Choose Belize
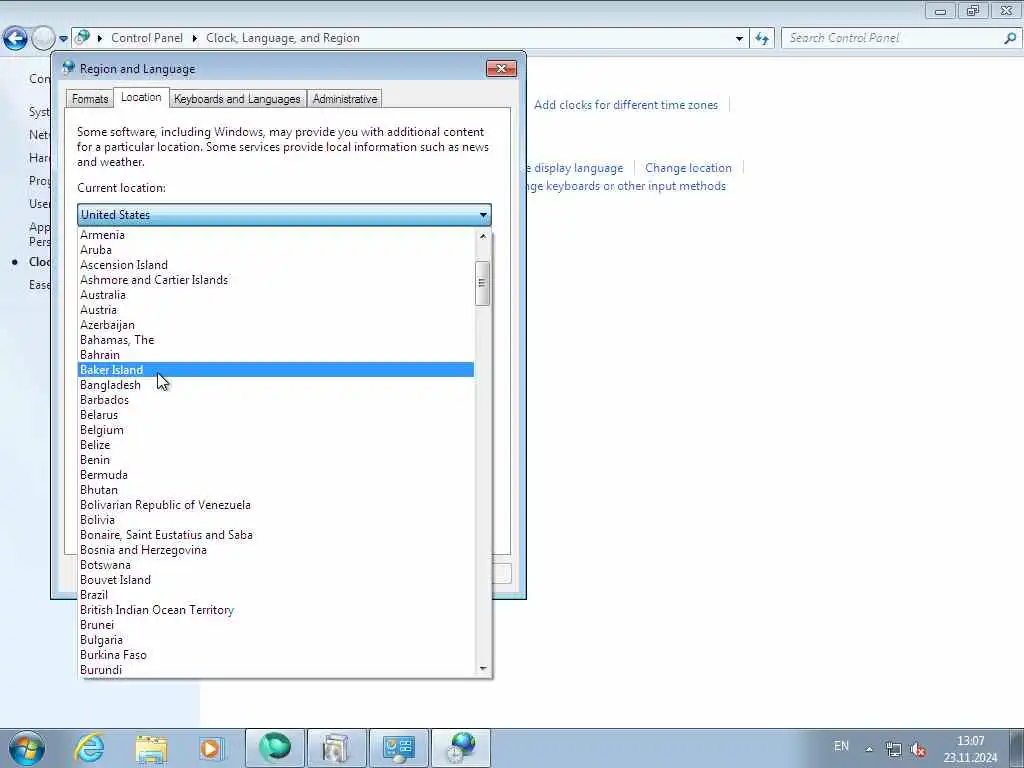This screenshot has height=768, width=1024. tap(276, 445)
